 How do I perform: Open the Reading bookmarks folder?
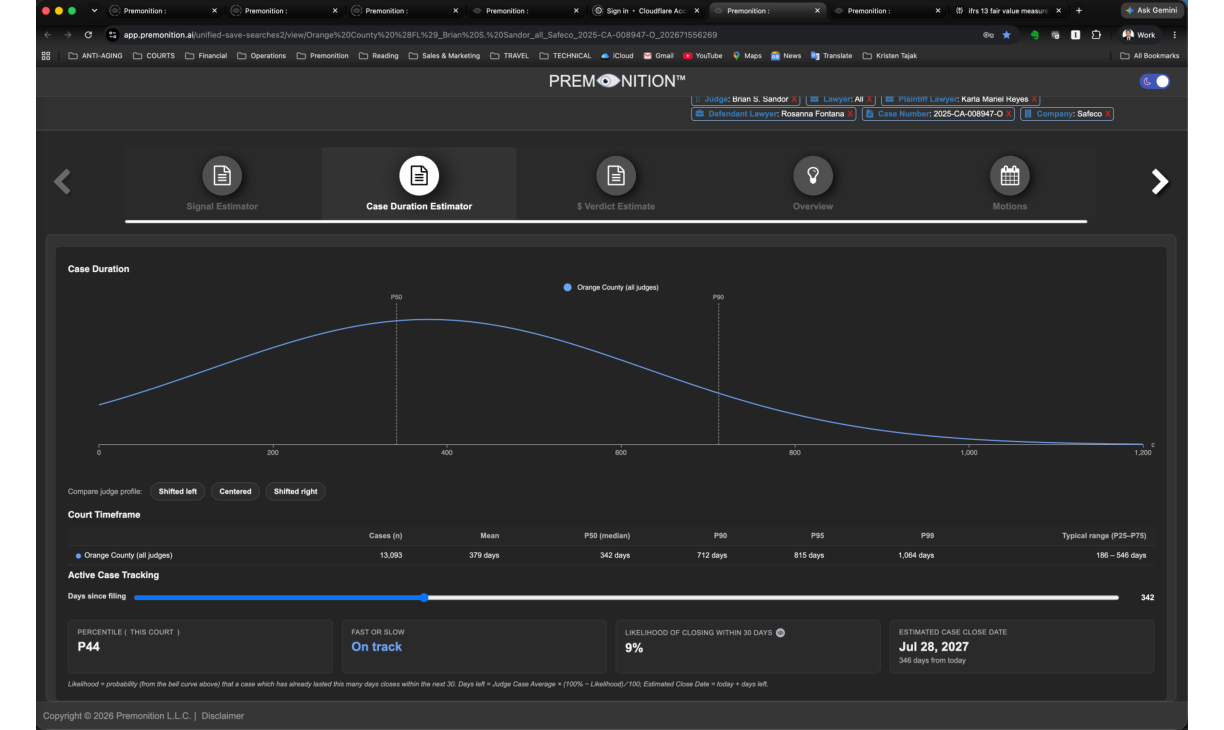(x=378, y=56)
